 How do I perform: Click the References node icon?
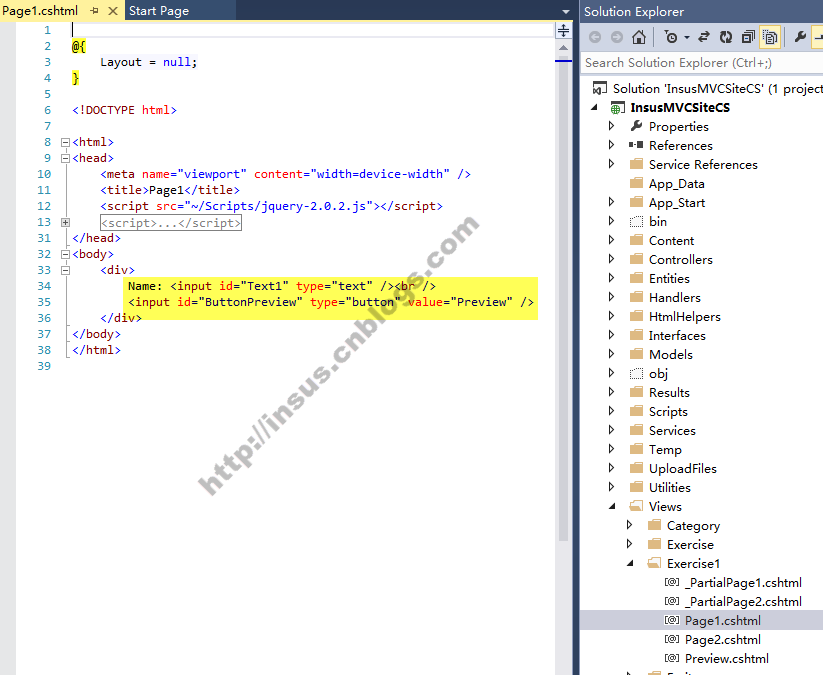[636, 145]
